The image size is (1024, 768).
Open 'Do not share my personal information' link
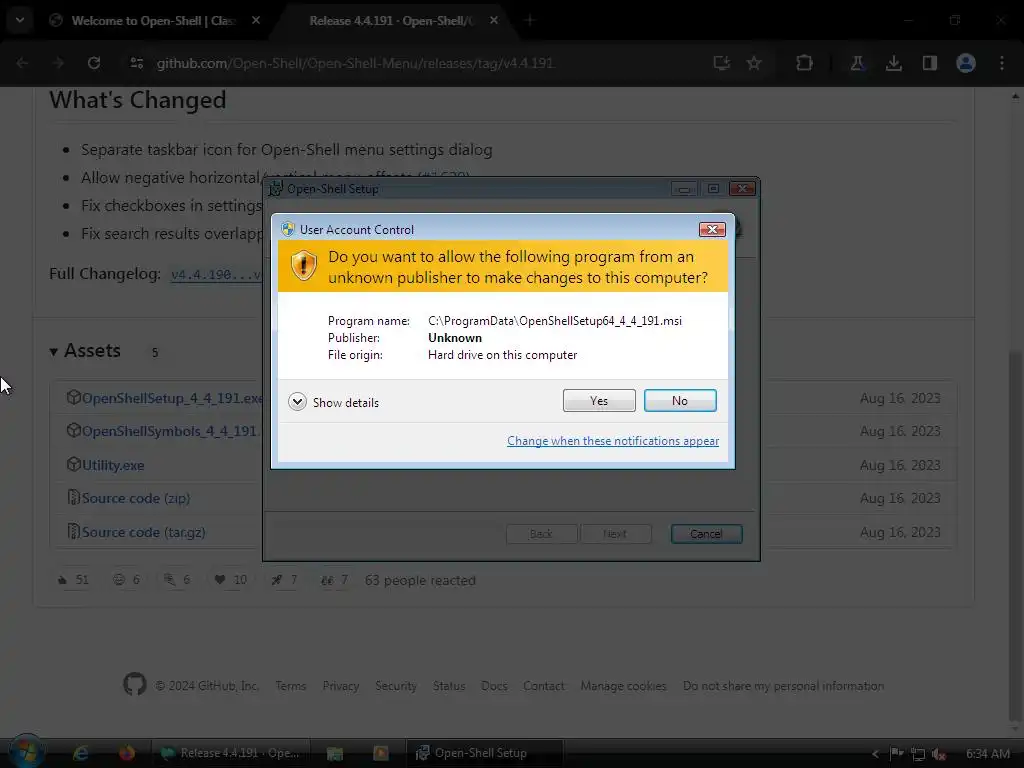pos(784,686)
